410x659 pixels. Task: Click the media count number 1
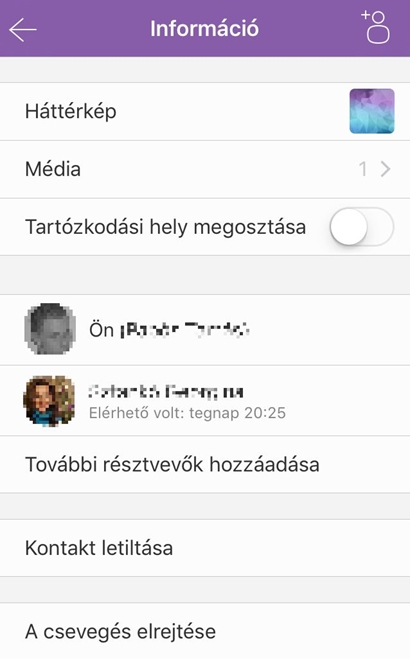click(x=363, y=169)
